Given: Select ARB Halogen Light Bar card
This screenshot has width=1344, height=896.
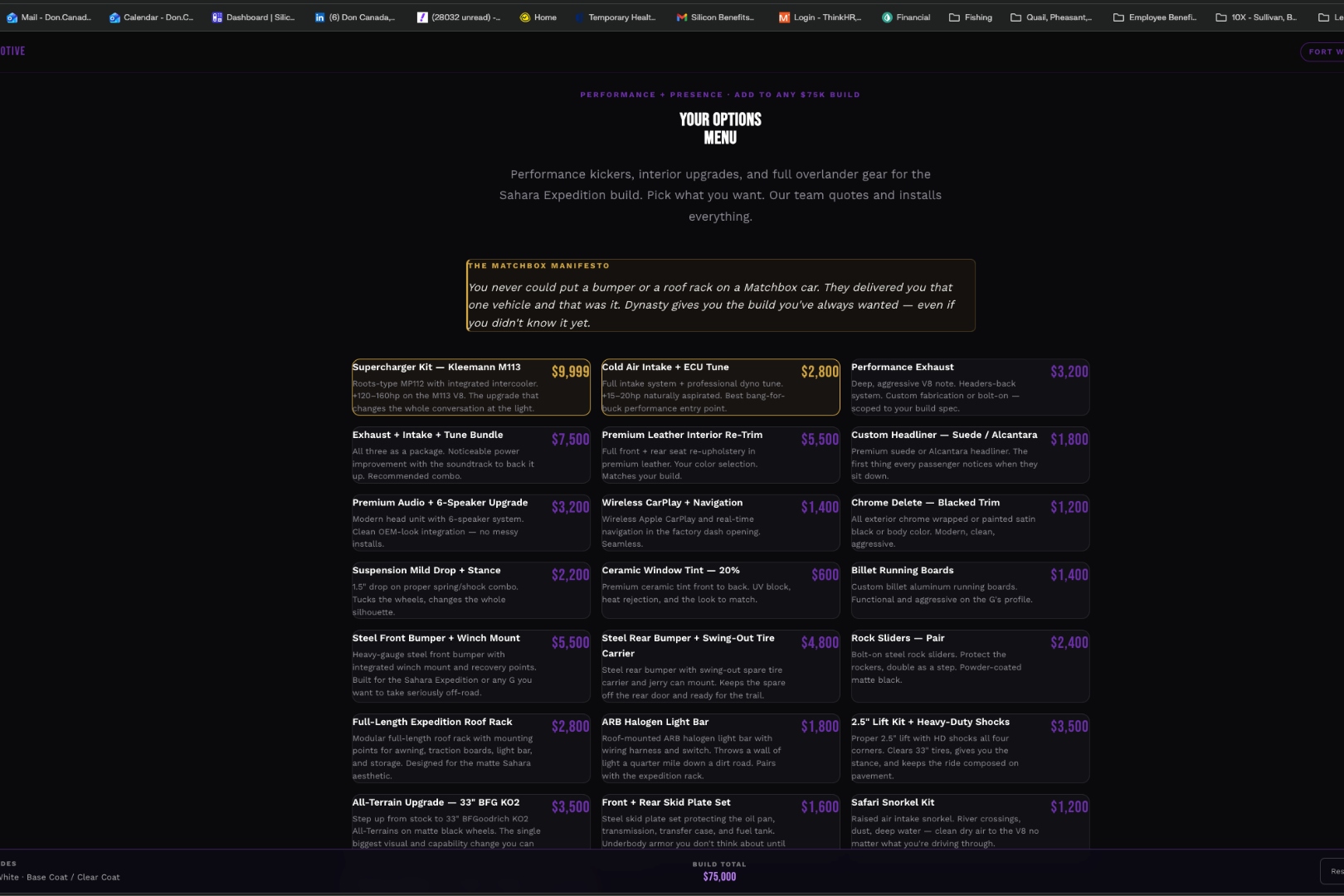Looking at the screenshot, I should pos(720,748).
